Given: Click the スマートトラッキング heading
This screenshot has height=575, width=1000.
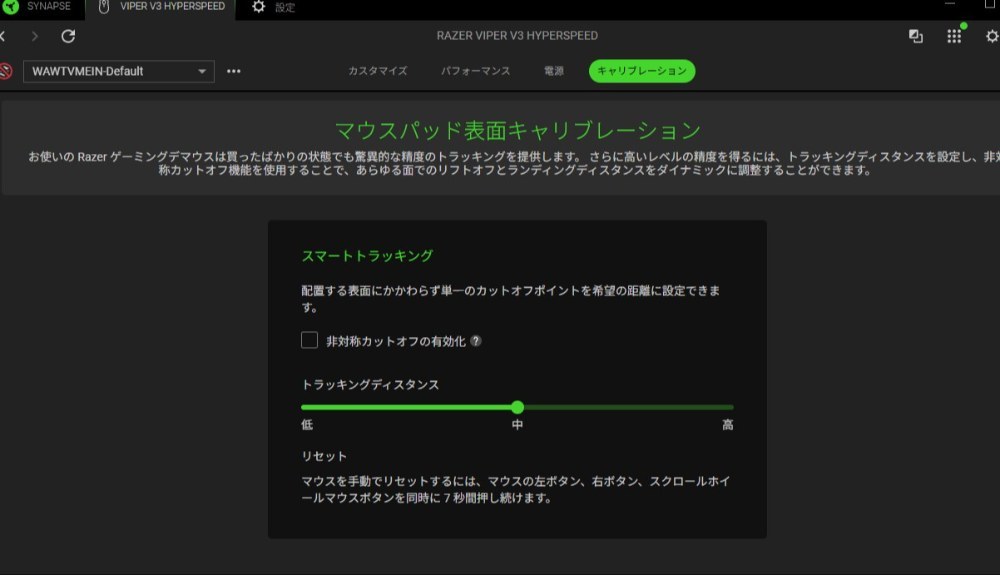Looking at the screenshot, I should pyautogui.click(x=367, y=256).
